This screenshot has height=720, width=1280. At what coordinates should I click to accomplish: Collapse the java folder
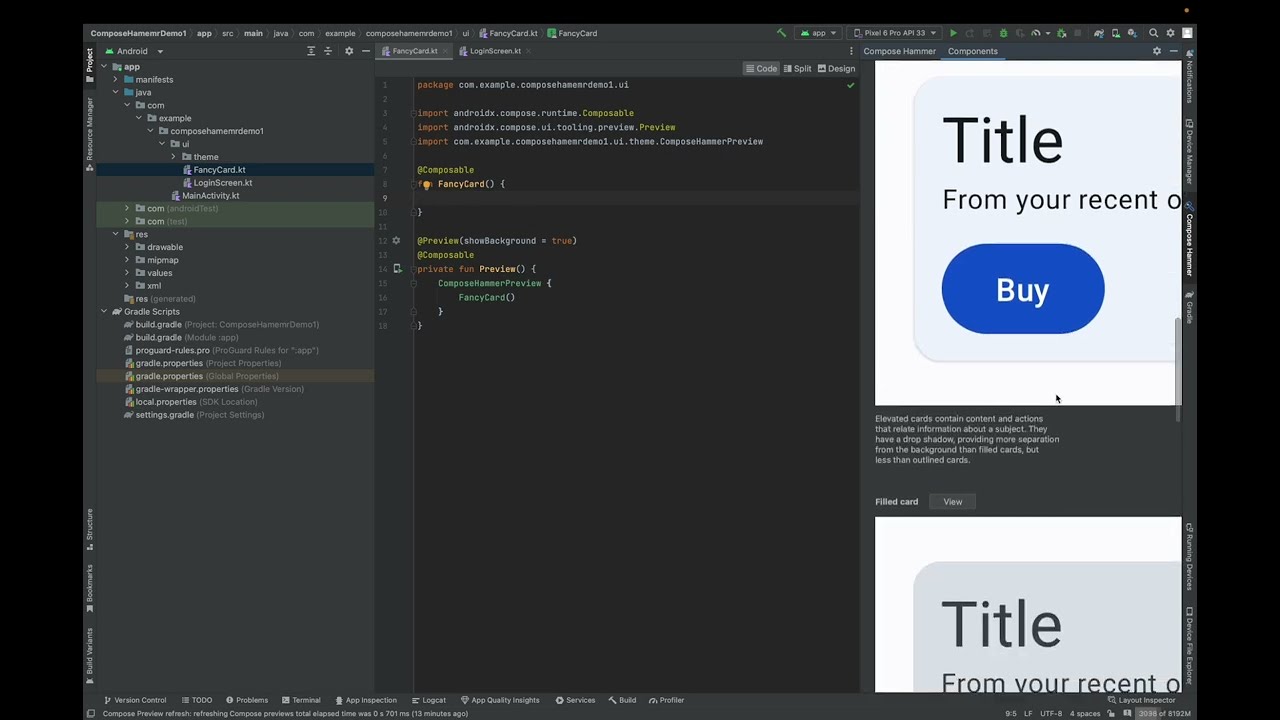(x=115, y=92)
